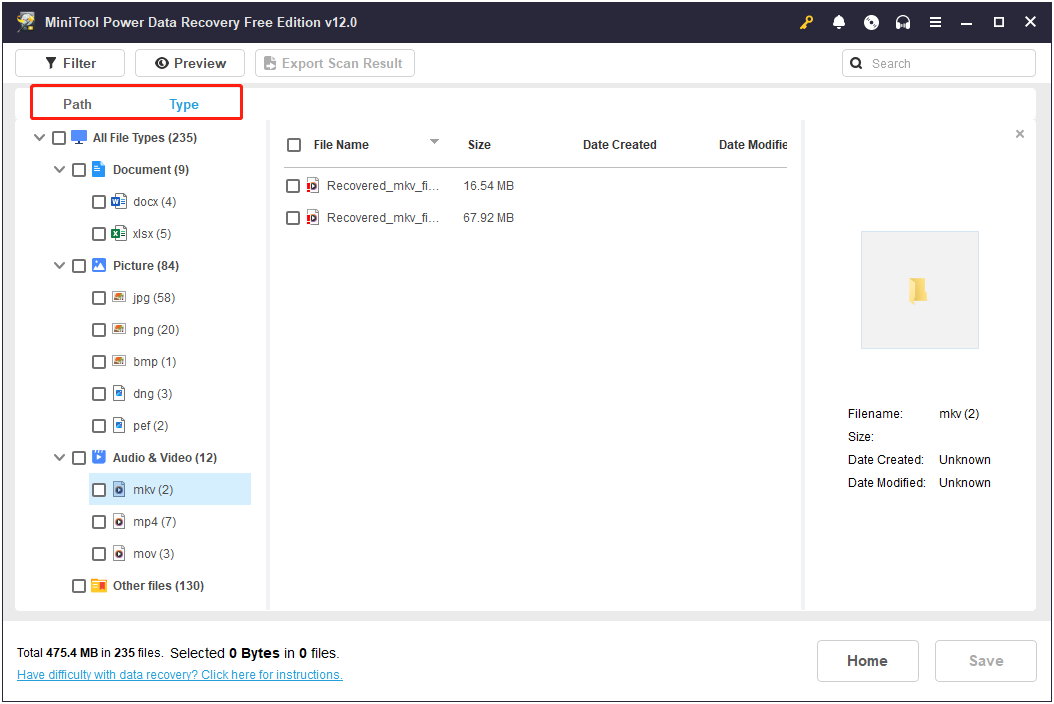Select the png (20) tree item label
This screenshot has width=1054, height=704.
click(156, 329)
